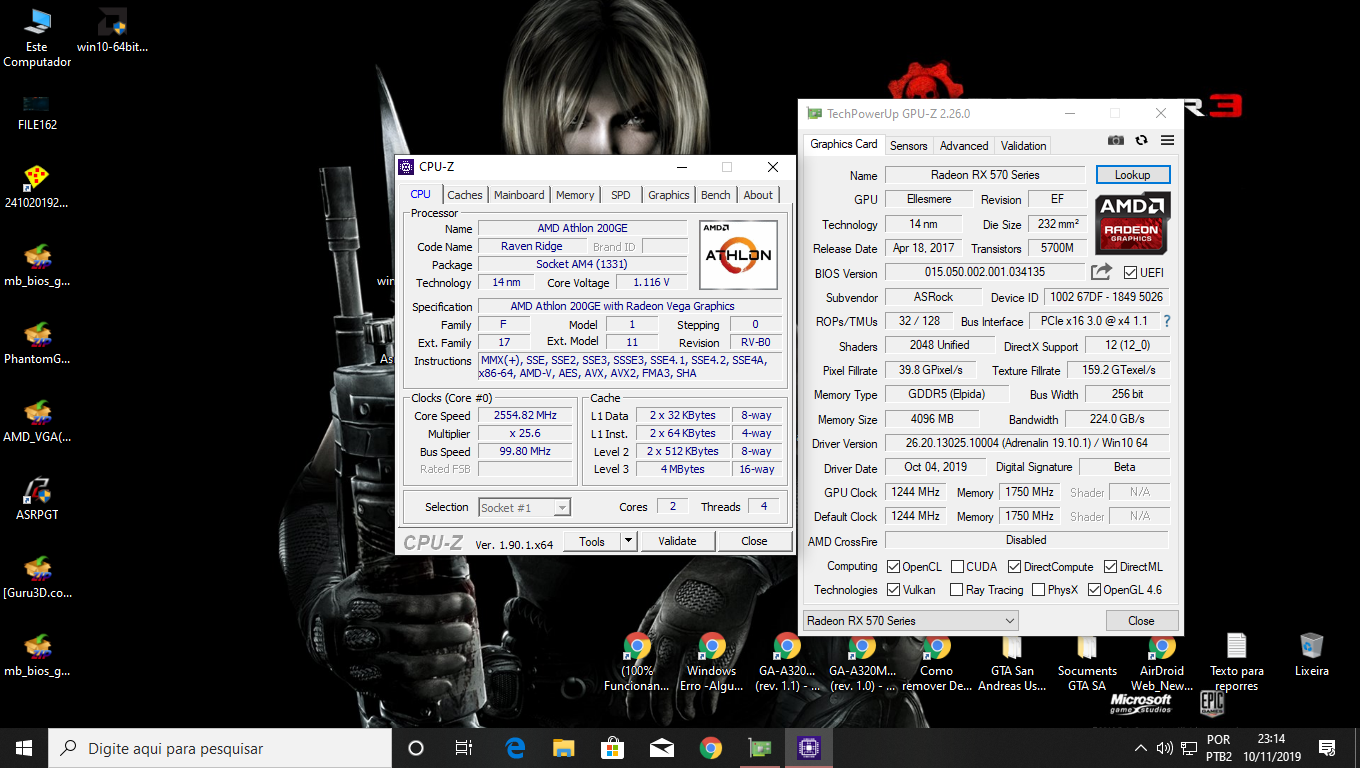Click the Core Speed value 2554.82 MHz
1360x768 pixels.
tap(525, 415)
